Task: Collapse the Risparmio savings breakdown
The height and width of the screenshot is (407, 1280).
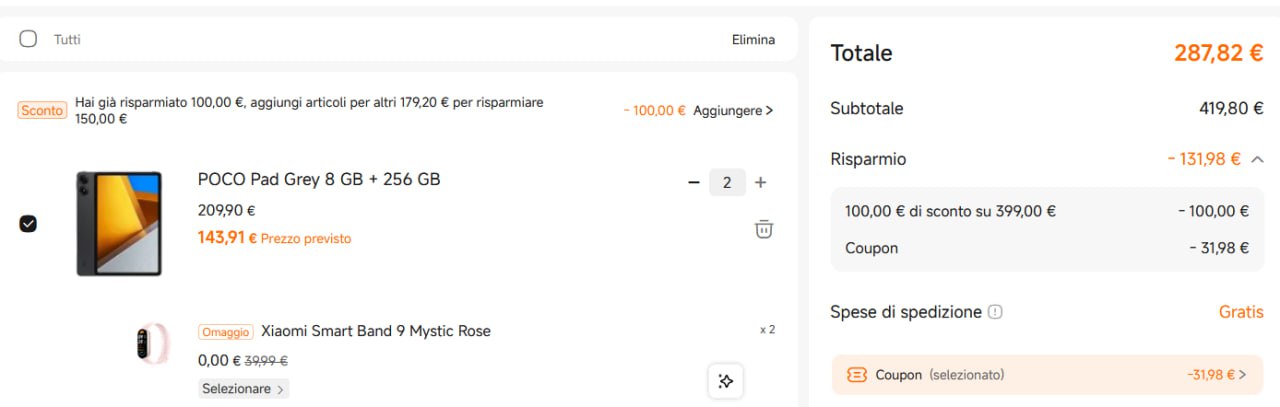Action: click(x=1257, y=159)
